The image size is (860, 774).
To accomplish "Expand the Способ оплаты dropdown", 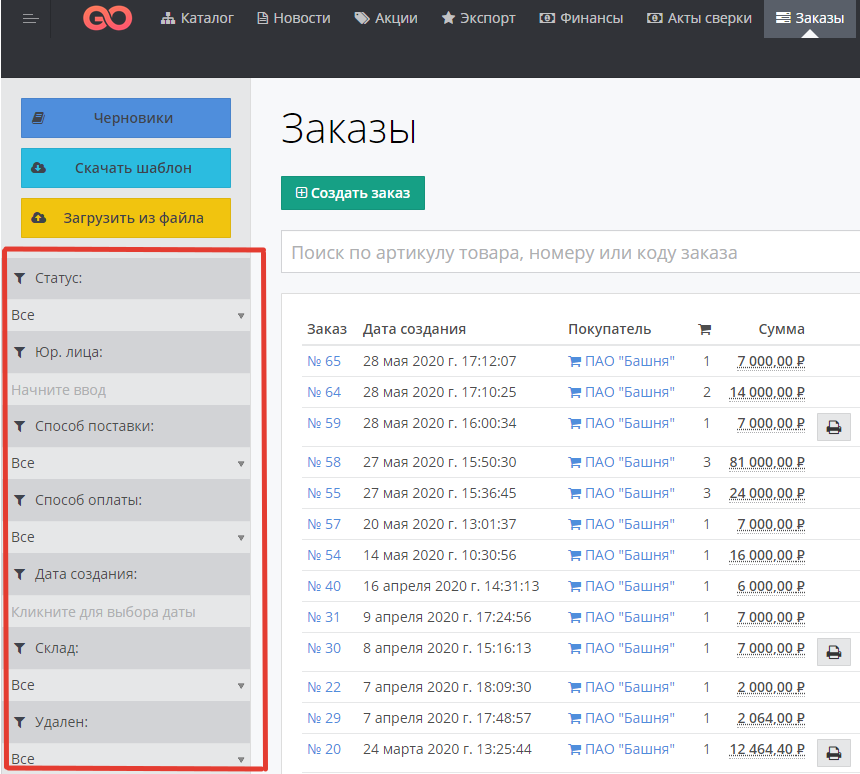I will tap(127, 537).
